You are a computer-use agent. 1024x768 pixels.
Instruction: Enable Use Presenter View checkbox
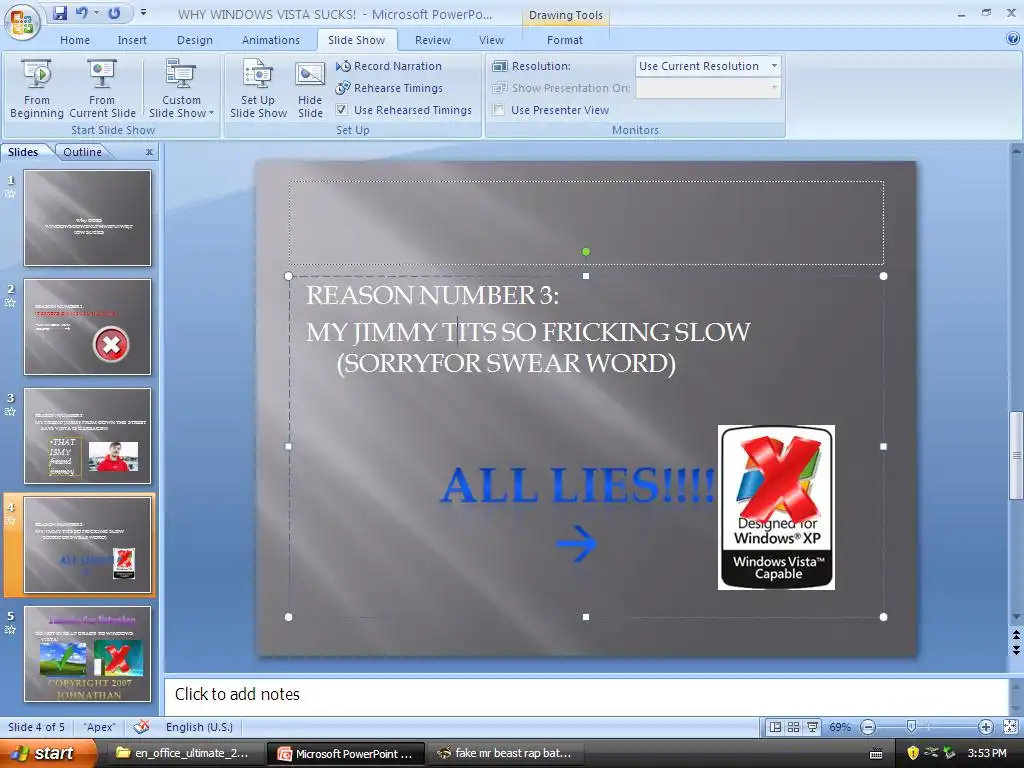[499, 110]
